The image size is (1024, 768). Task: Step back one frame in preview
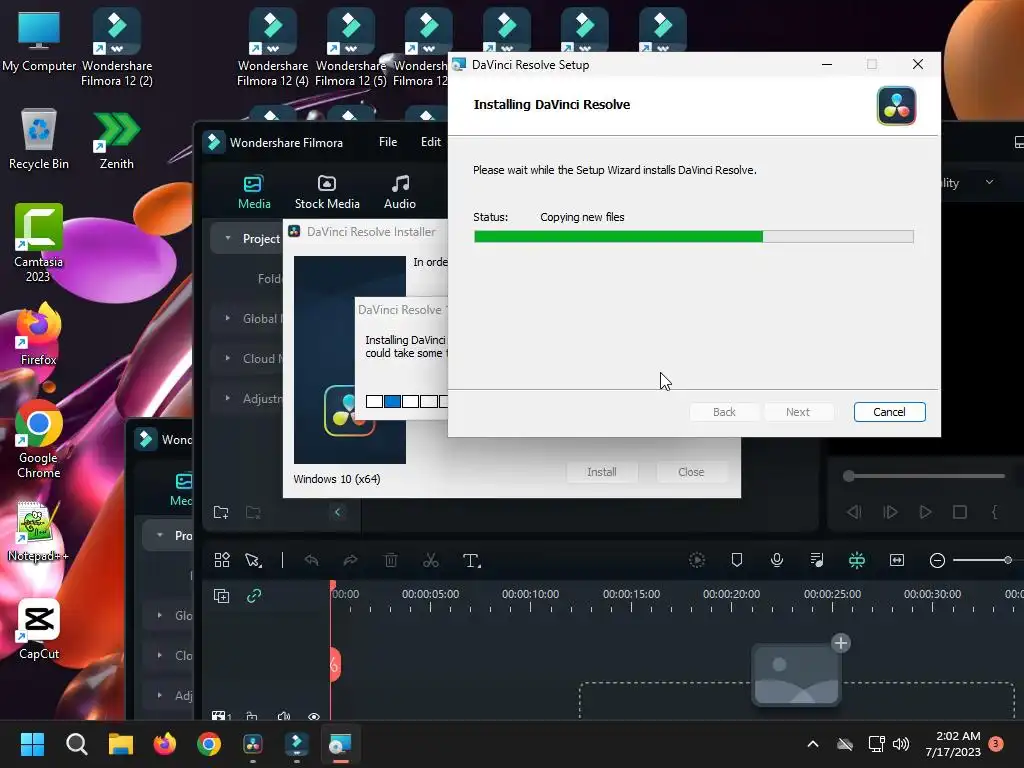[854, 512]
